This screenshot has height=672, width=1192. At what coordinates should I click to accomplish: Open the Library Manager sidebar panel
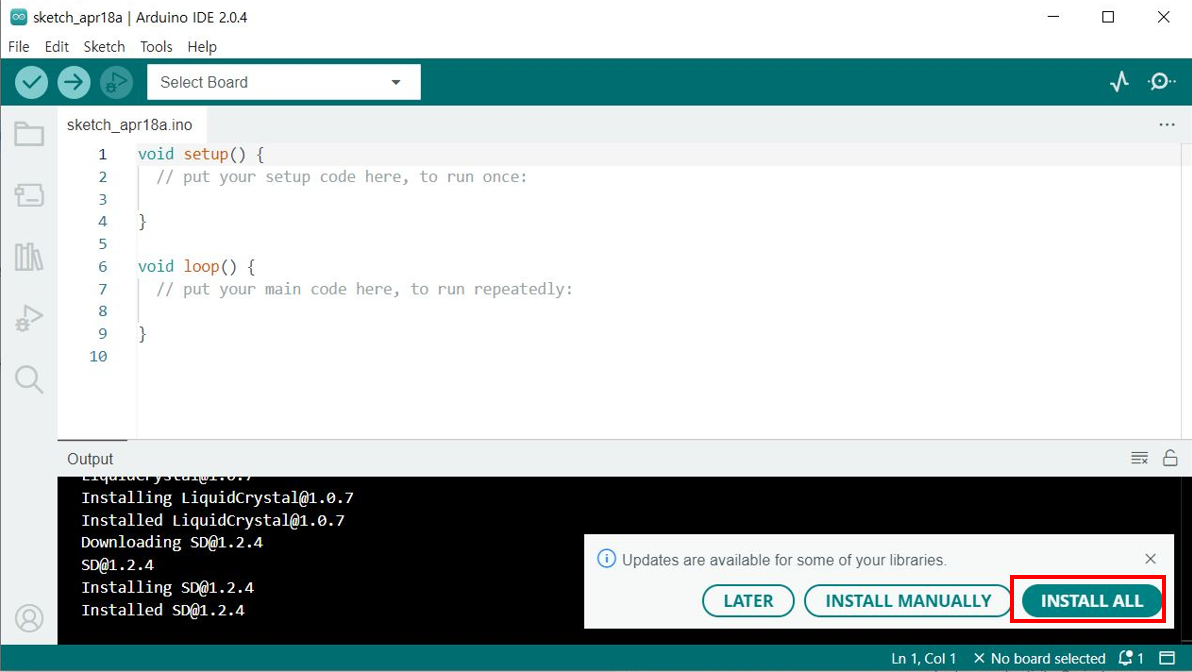point(29,257)
